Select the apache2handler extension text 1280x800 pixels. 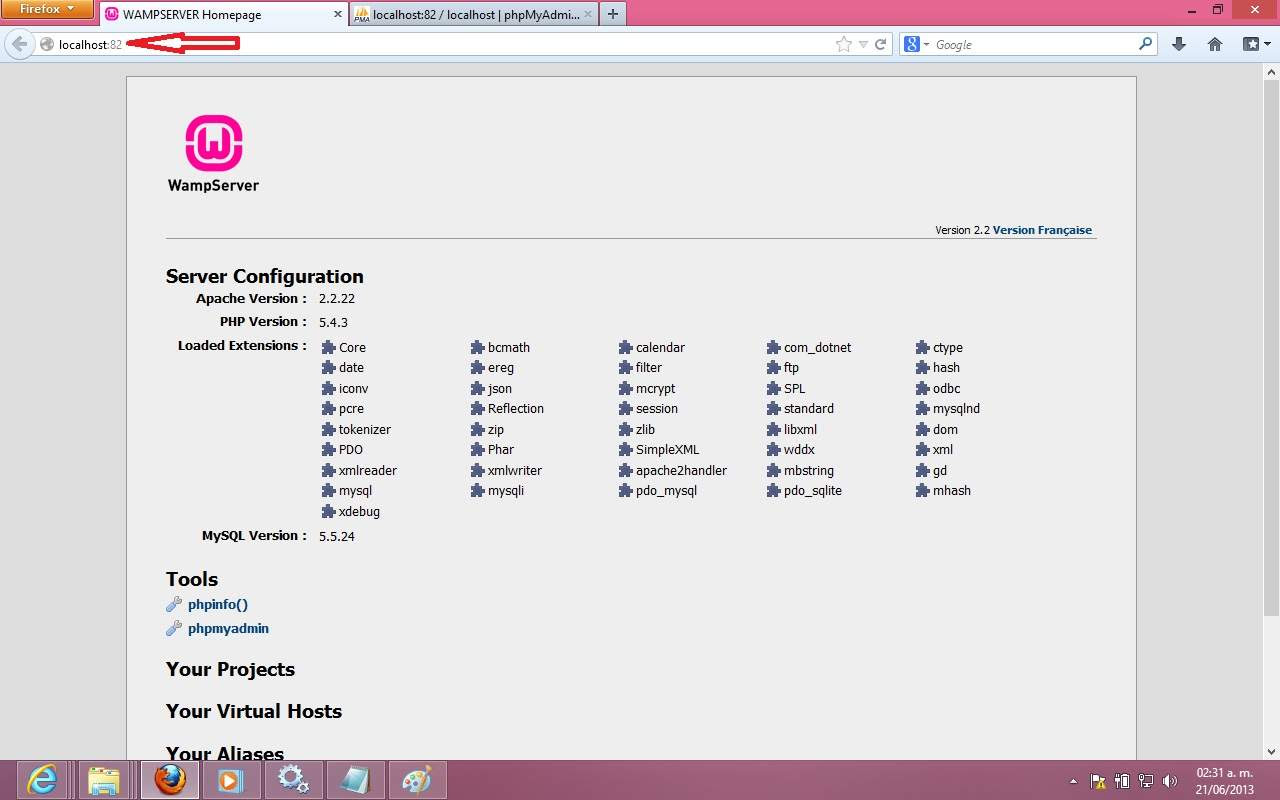pyautogui.click(x=681, y=470)
